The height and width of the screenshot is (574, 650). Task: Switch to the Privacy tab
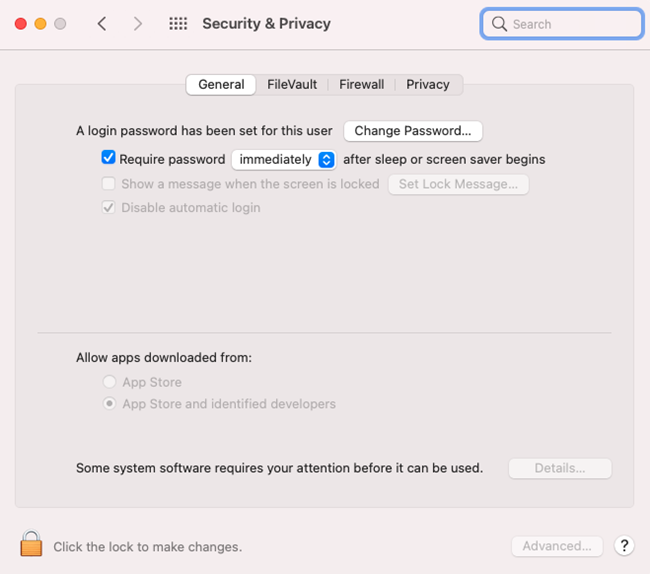(x=428, y=85)
